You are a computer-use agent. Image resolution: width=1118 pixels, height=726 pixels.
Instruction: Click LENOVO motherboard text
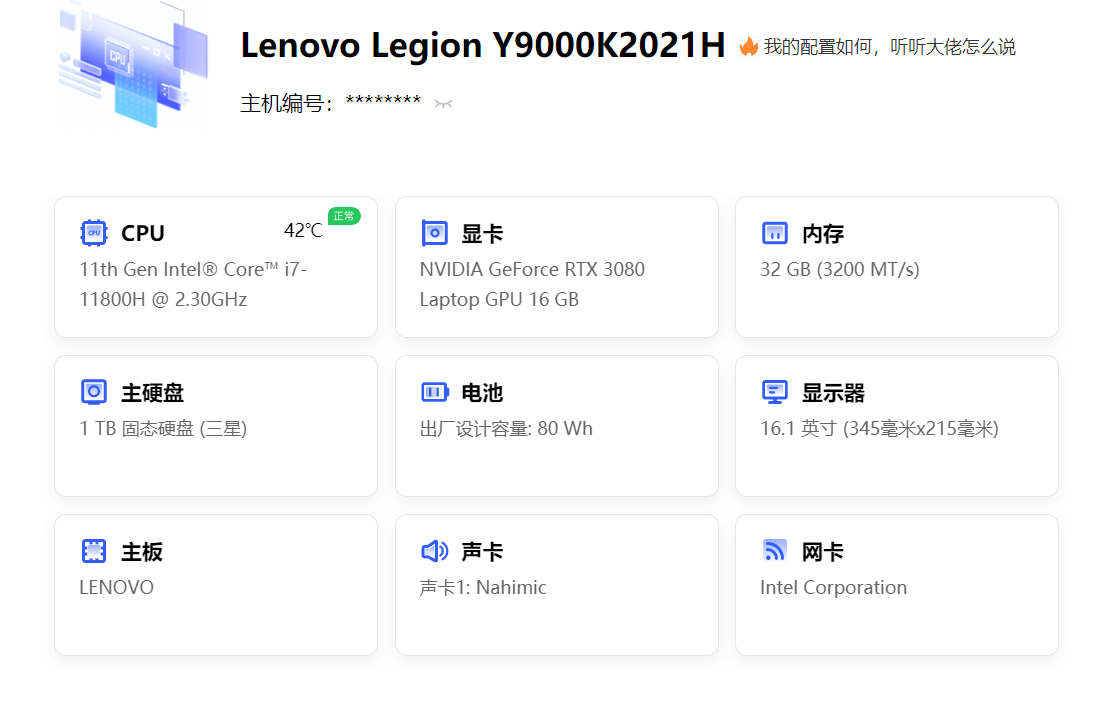116,588
